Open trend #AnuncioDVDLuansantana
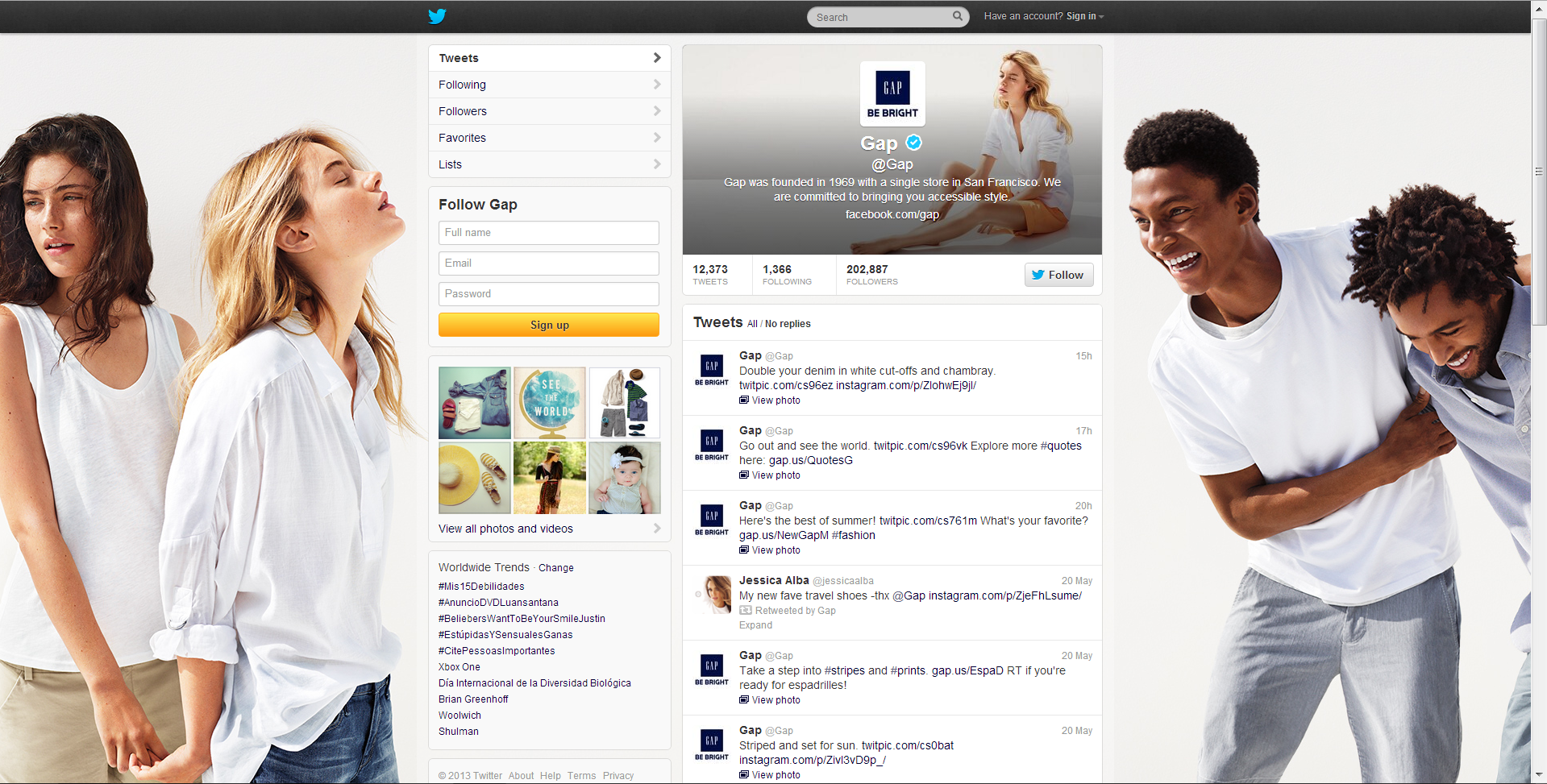Viewport: 1547px width, 784px height. coord(498,603)
